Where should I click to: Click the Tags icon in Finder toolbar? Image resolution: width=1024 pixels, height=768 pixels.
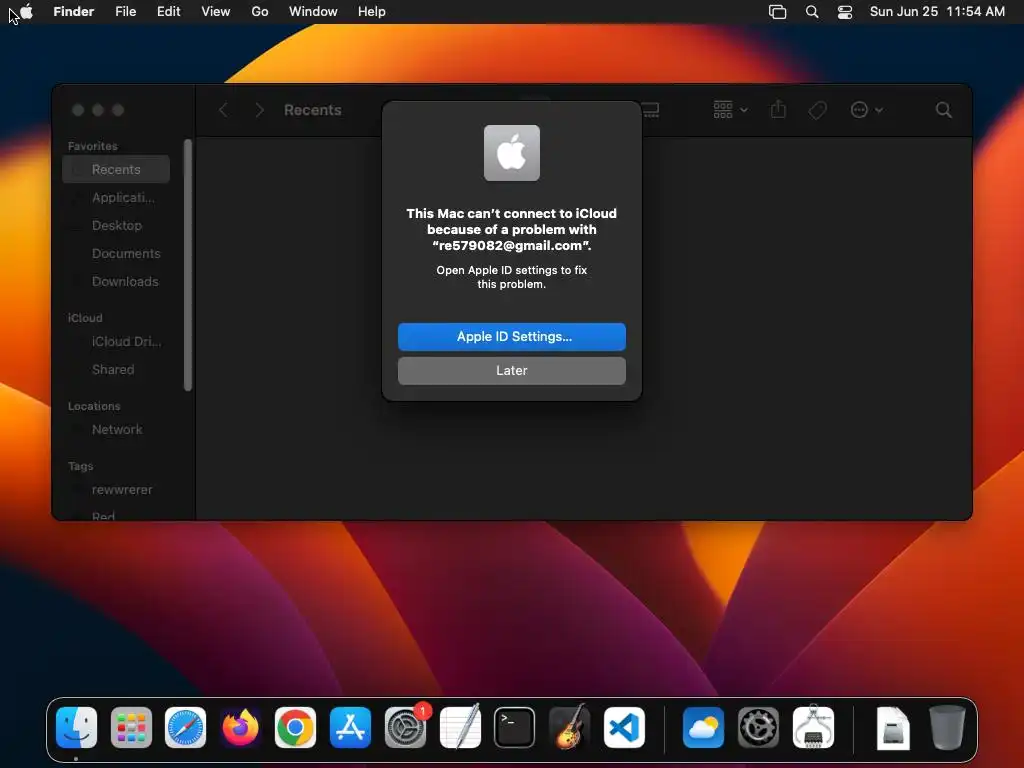coord(817,110)
